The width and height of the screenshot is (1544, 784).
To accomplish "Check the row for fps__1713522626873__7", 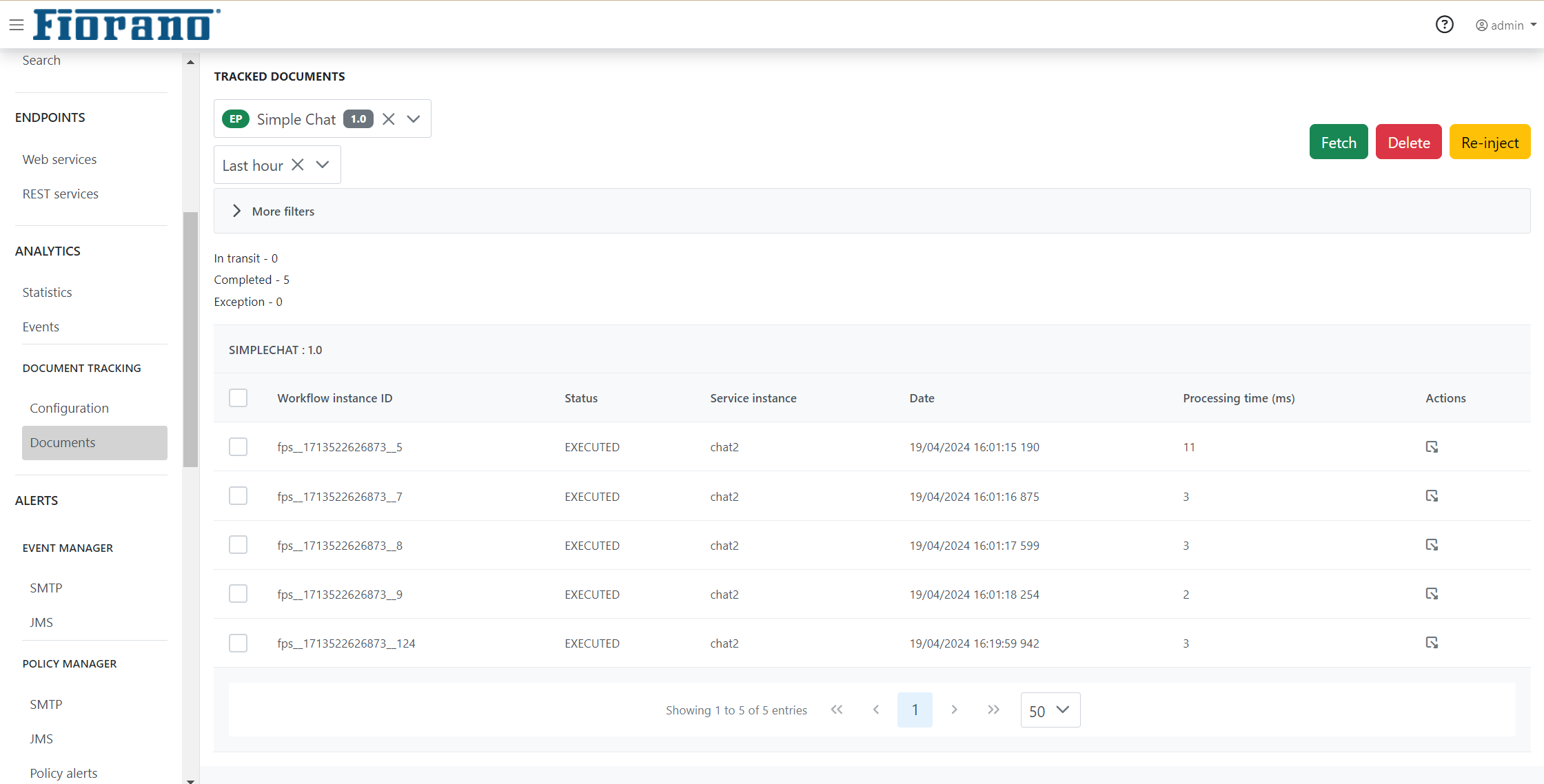I will [238, 496].
